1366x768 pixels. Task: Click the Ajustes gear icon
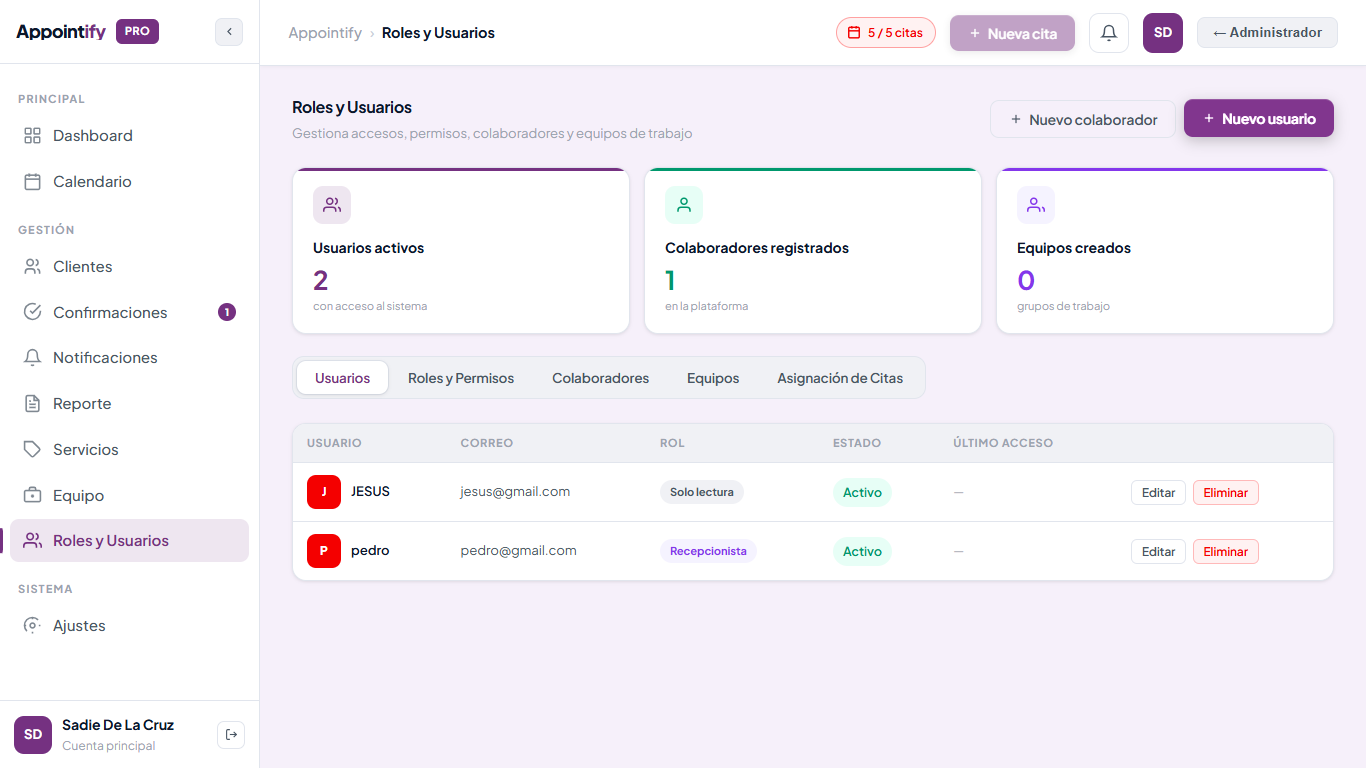[33, 625]
